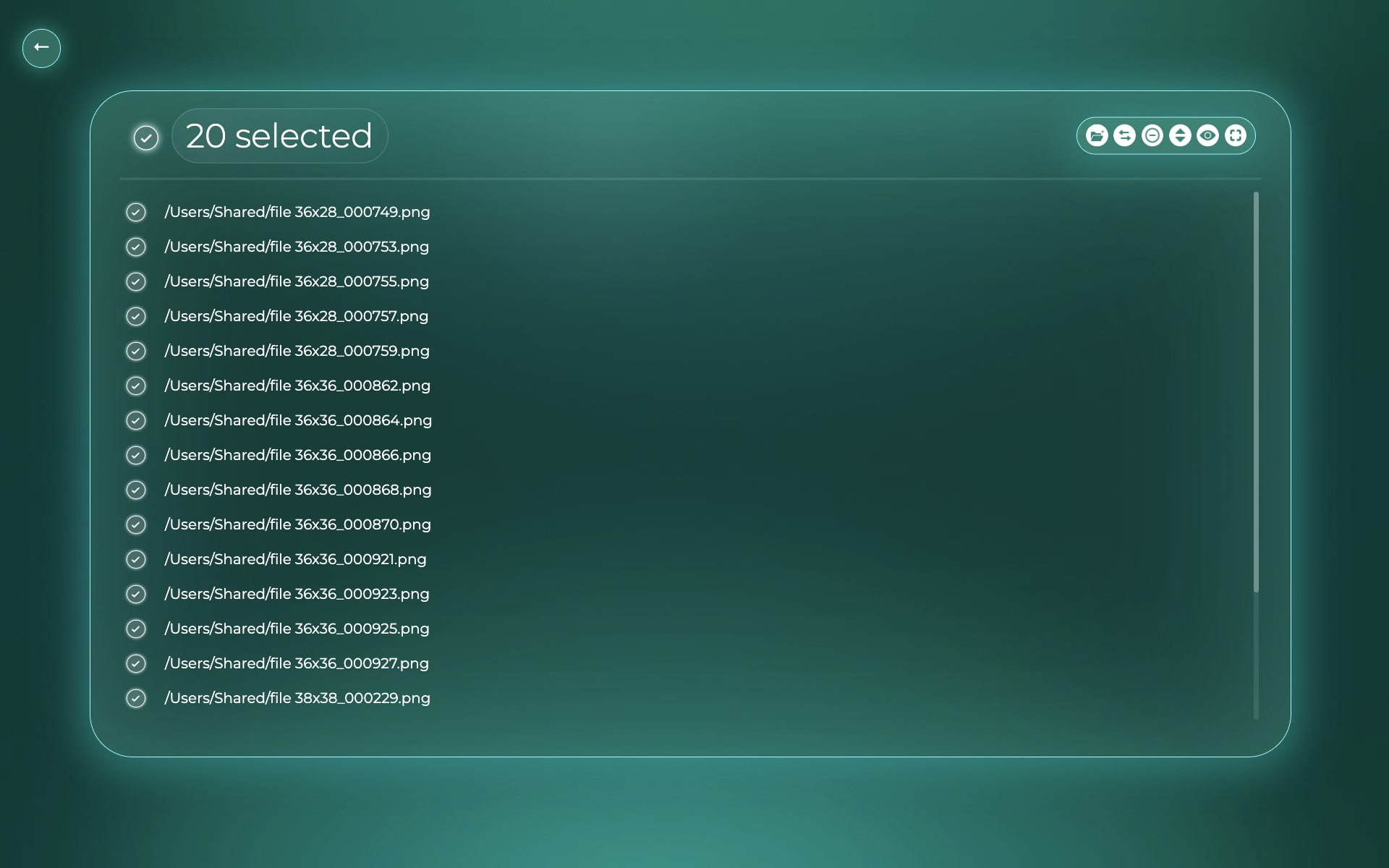
Task: Click the up-down sort icon
Action: click(1180, 135)
